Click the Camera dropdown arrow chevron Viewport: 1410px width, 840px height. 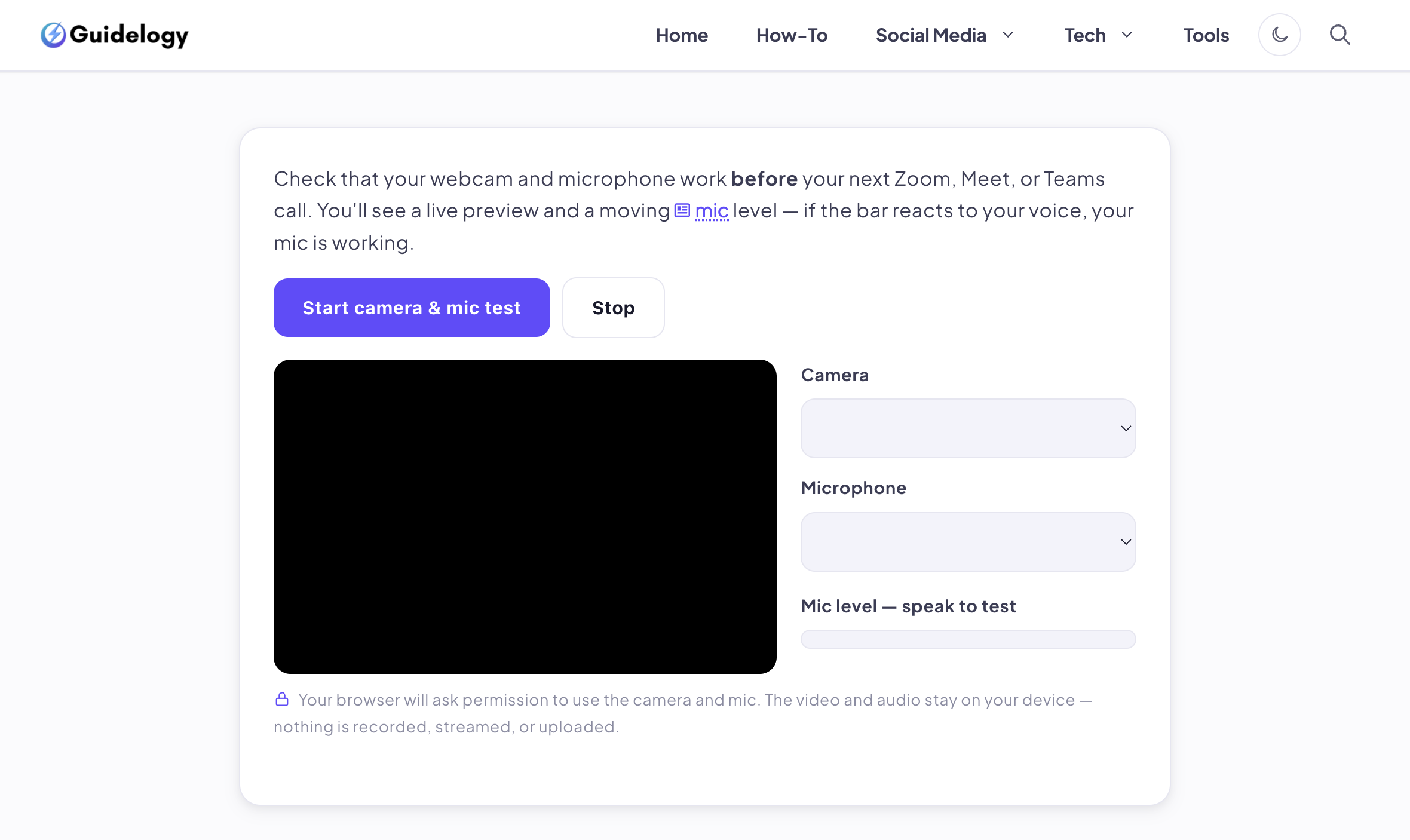click(1126, 428)
